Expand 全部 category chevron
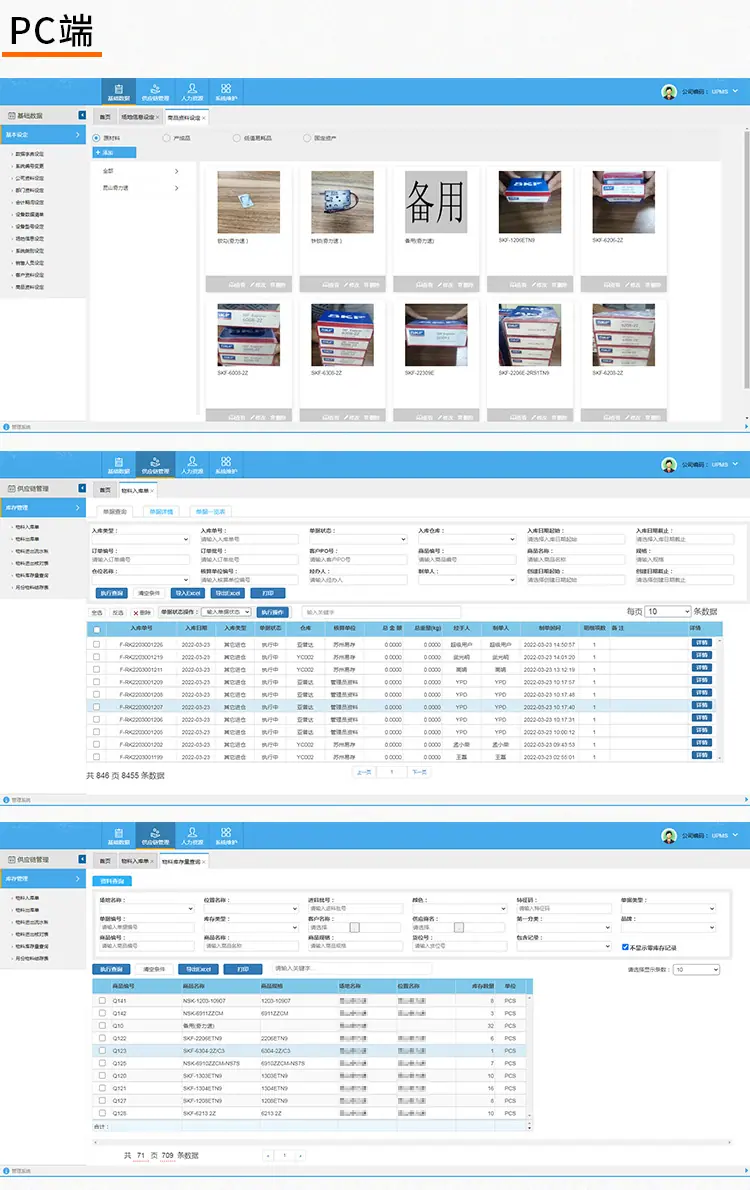This screenshot has height=1190, width=750. (176, 172)
